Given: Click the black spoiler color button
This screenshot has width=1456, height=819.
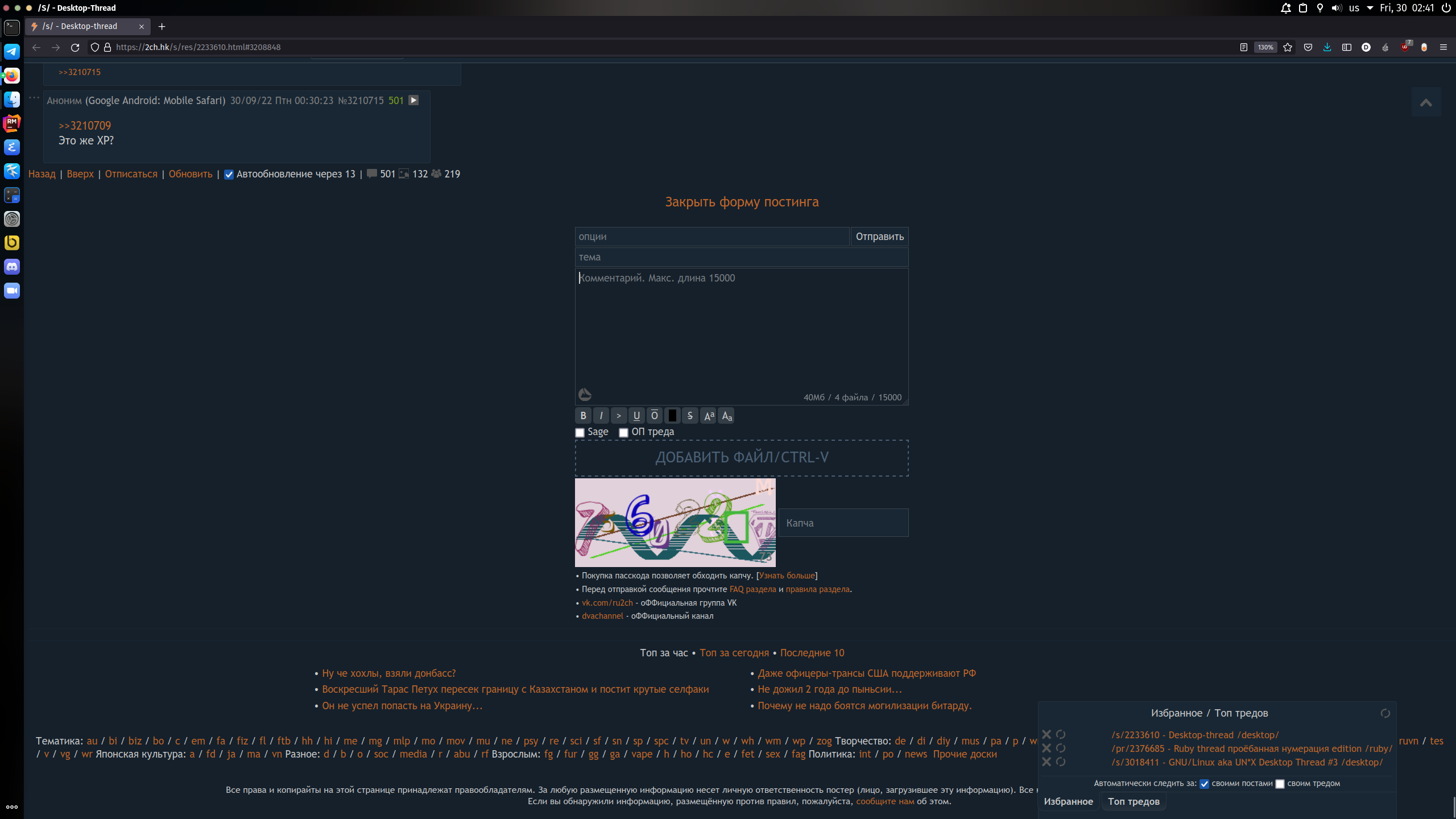Looking at the screenshot, I should coord(672,416).
